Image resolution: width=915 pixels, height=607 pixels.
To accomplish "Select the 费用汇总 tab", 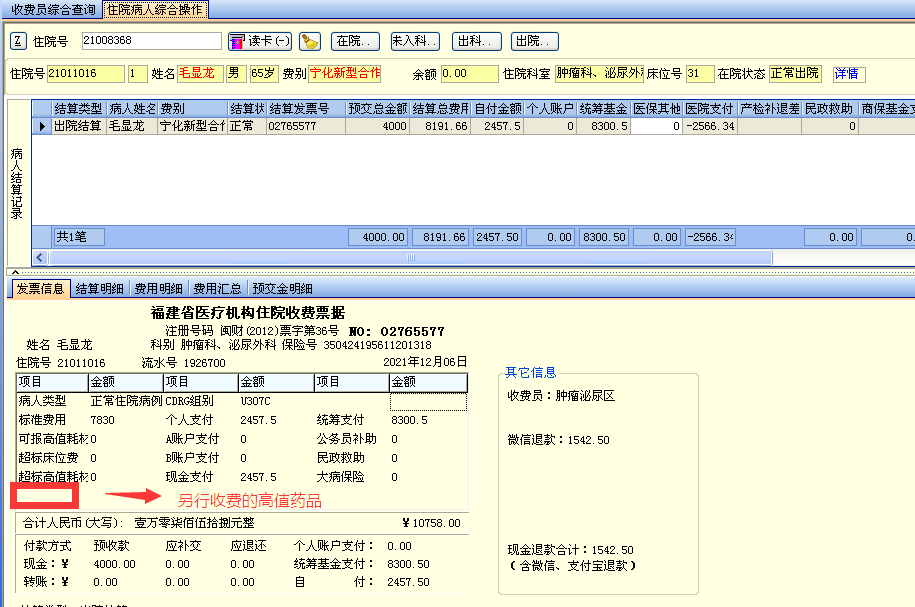I will [x=217, y=288].
